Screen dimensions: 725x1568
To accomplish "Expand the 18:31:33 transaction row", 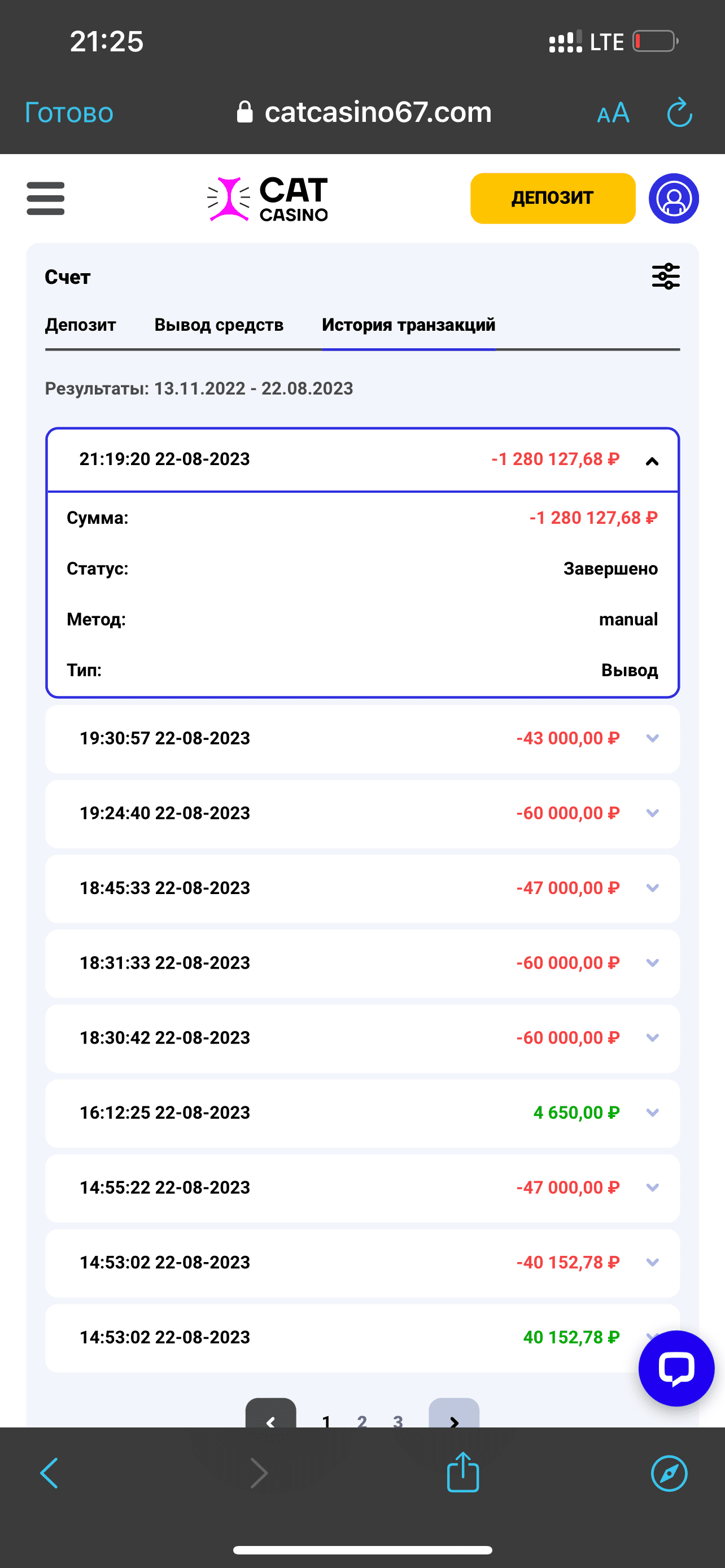I will coord(362,963).
